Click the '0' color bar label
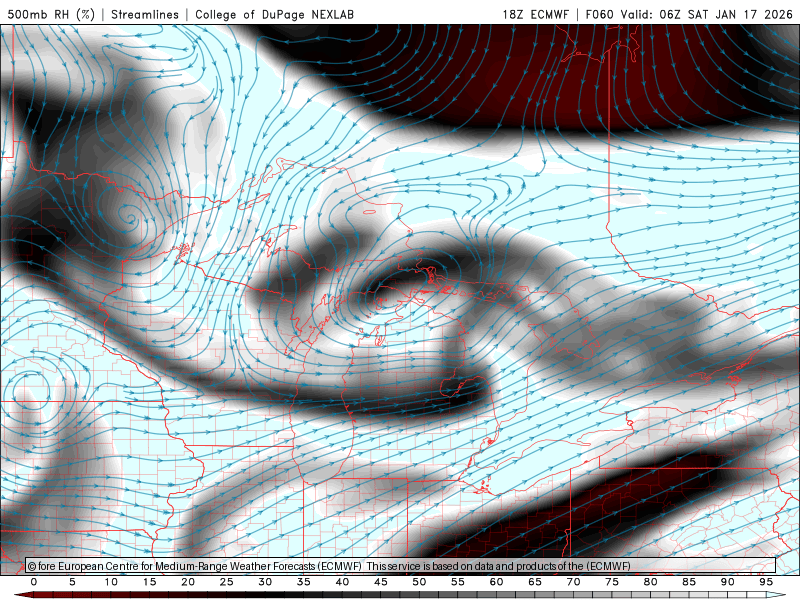The image size is (800, 600). click(x=34, y=582)
